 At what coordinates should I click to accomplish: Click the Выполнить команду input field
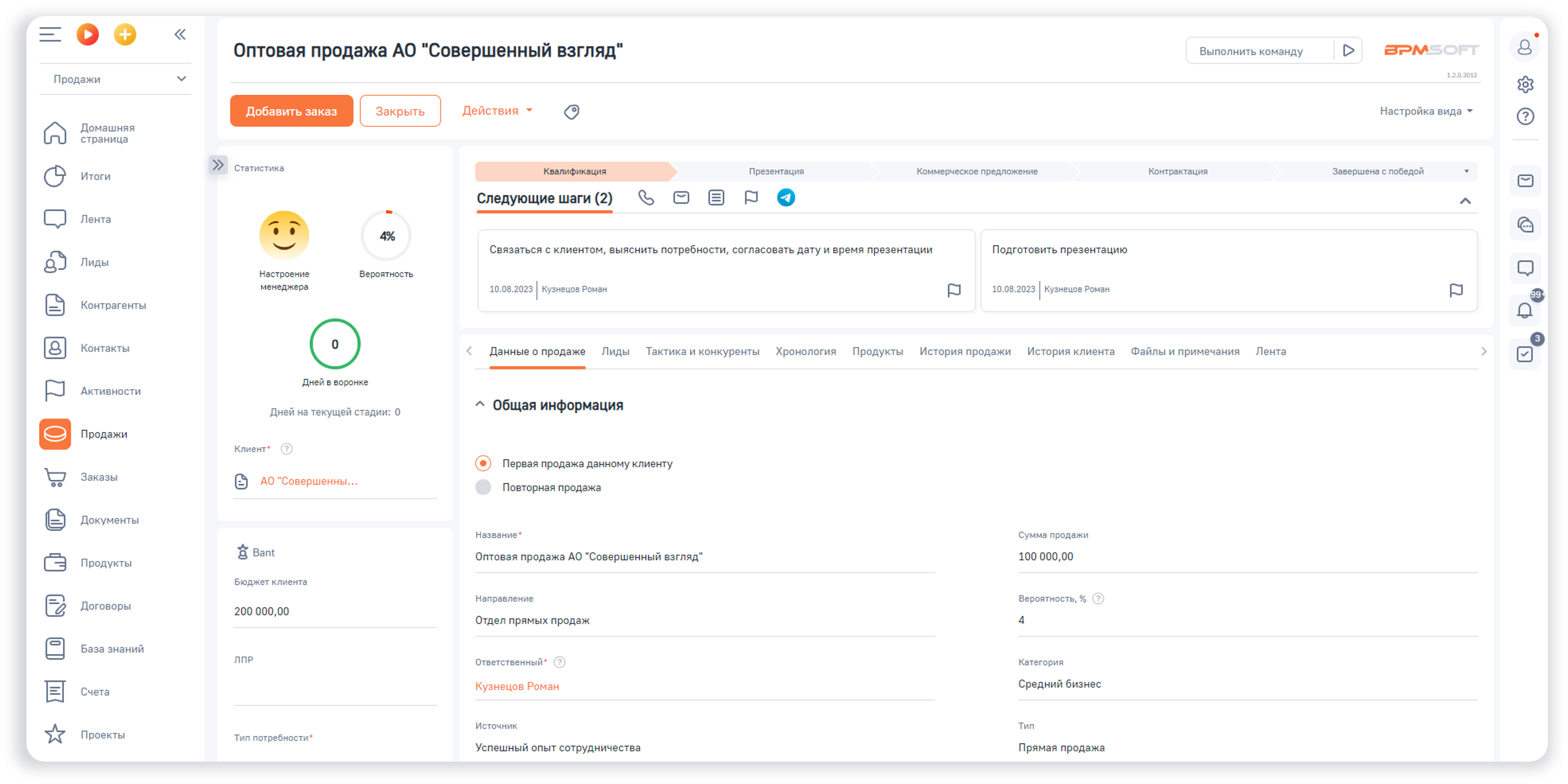(x=1259, y=51)
